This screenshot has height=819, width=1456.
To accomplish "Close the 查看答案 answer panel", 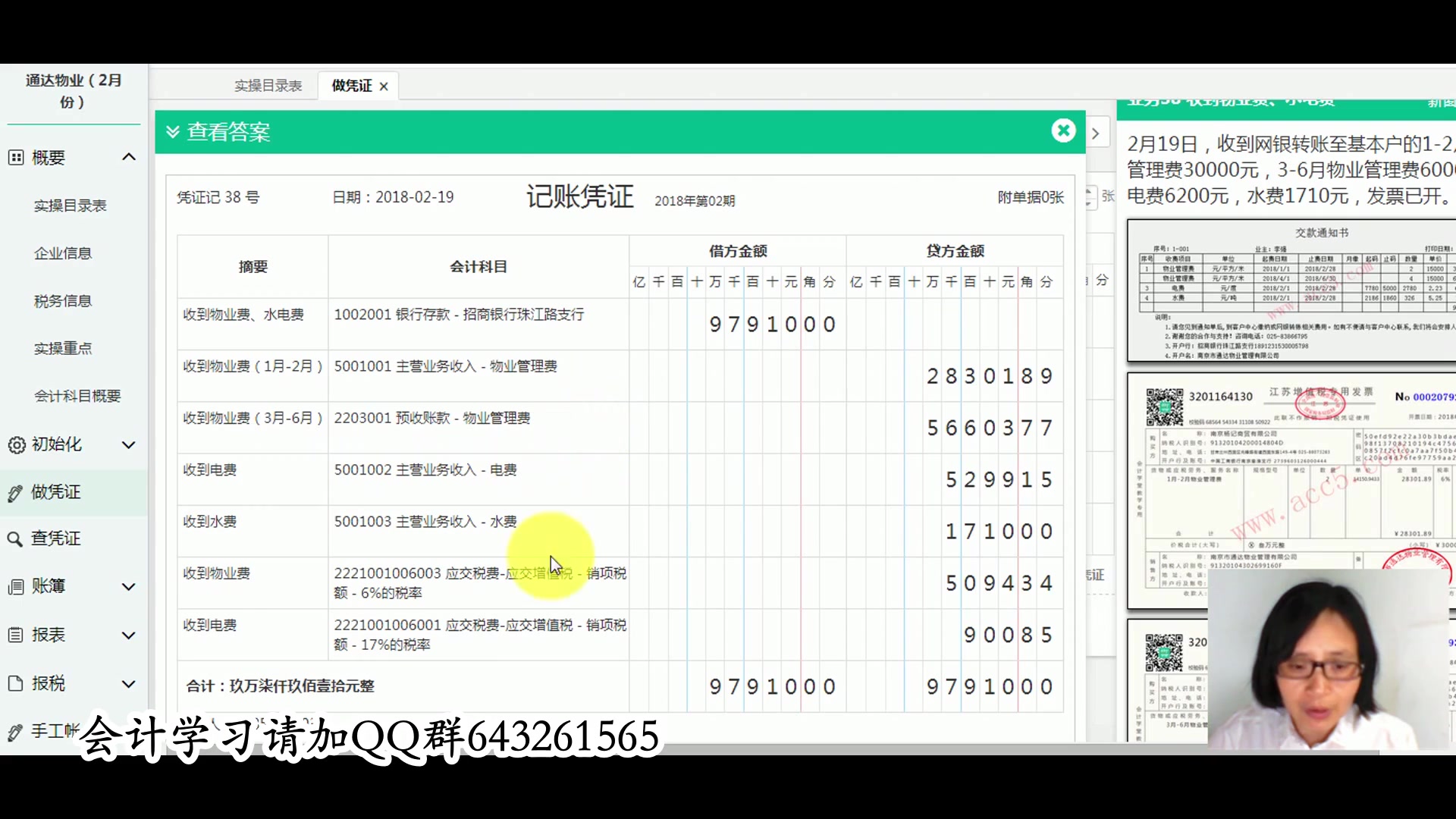I will pyautogui.click(x=1063, y=130).
